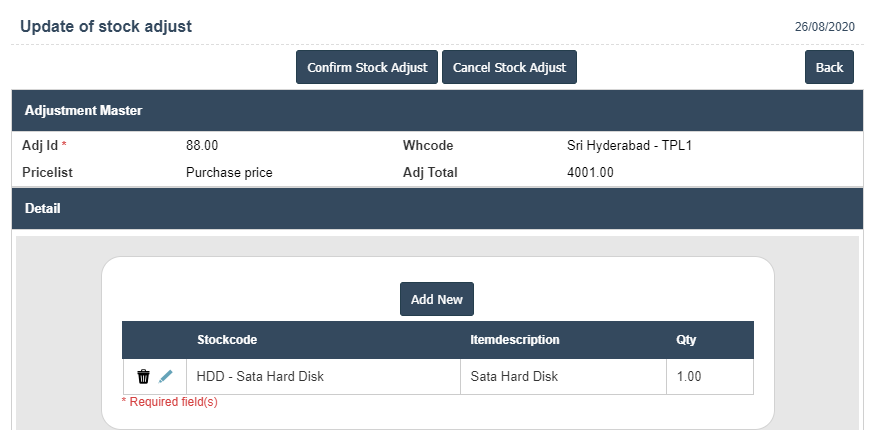
Task: Click the Purchase price pricelist value
Action: pos(229,172)
